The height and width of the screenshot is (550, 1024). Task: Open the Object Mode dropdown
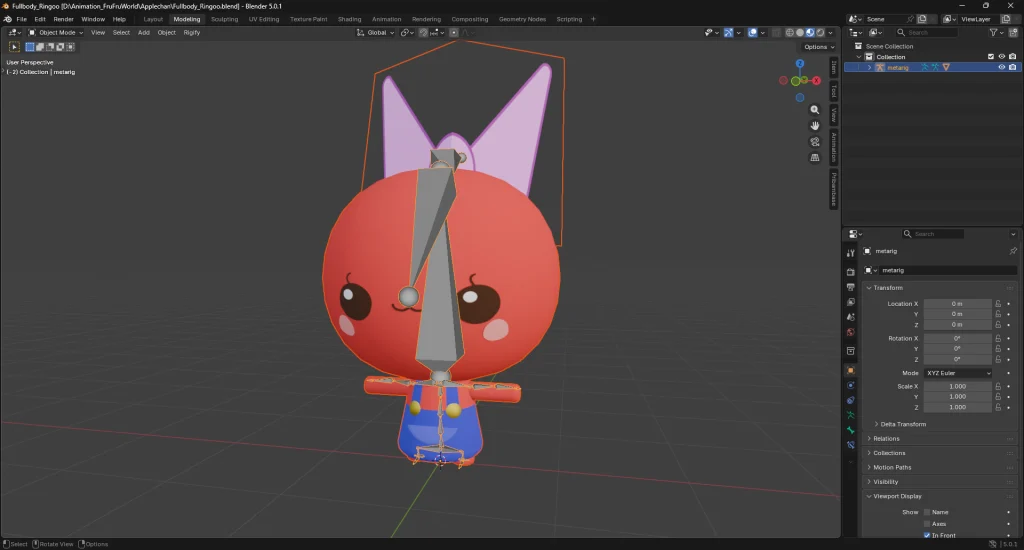pos(56,33)
